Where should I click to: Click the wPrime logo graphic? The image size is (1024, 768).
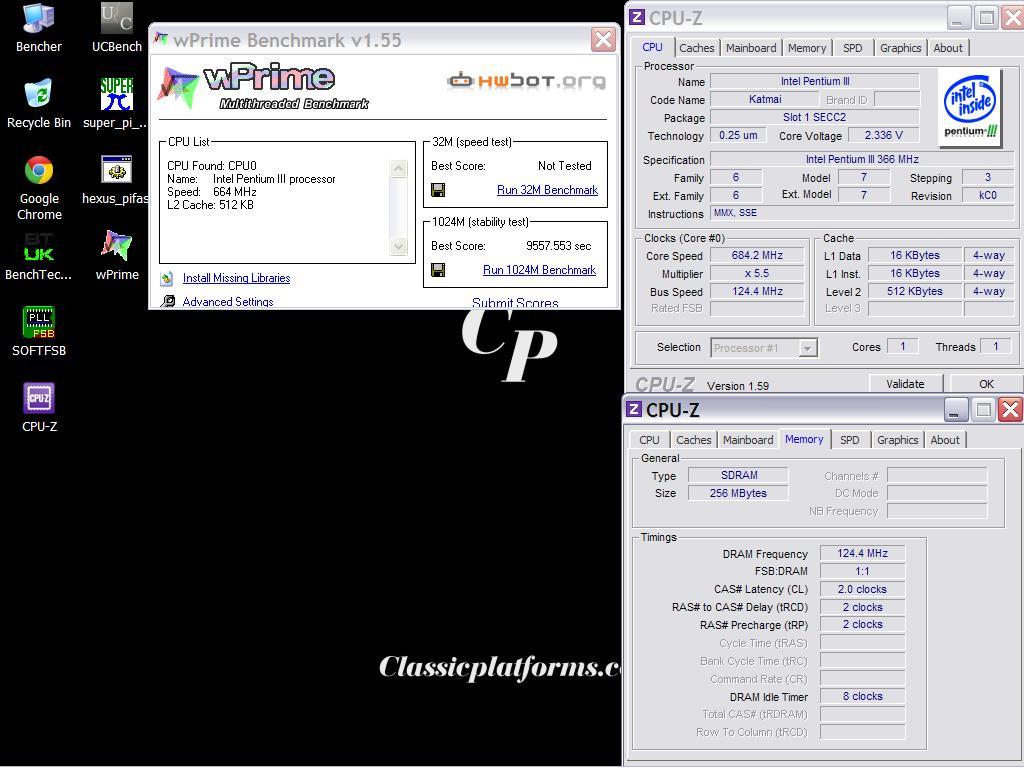(x=263, y=88)
